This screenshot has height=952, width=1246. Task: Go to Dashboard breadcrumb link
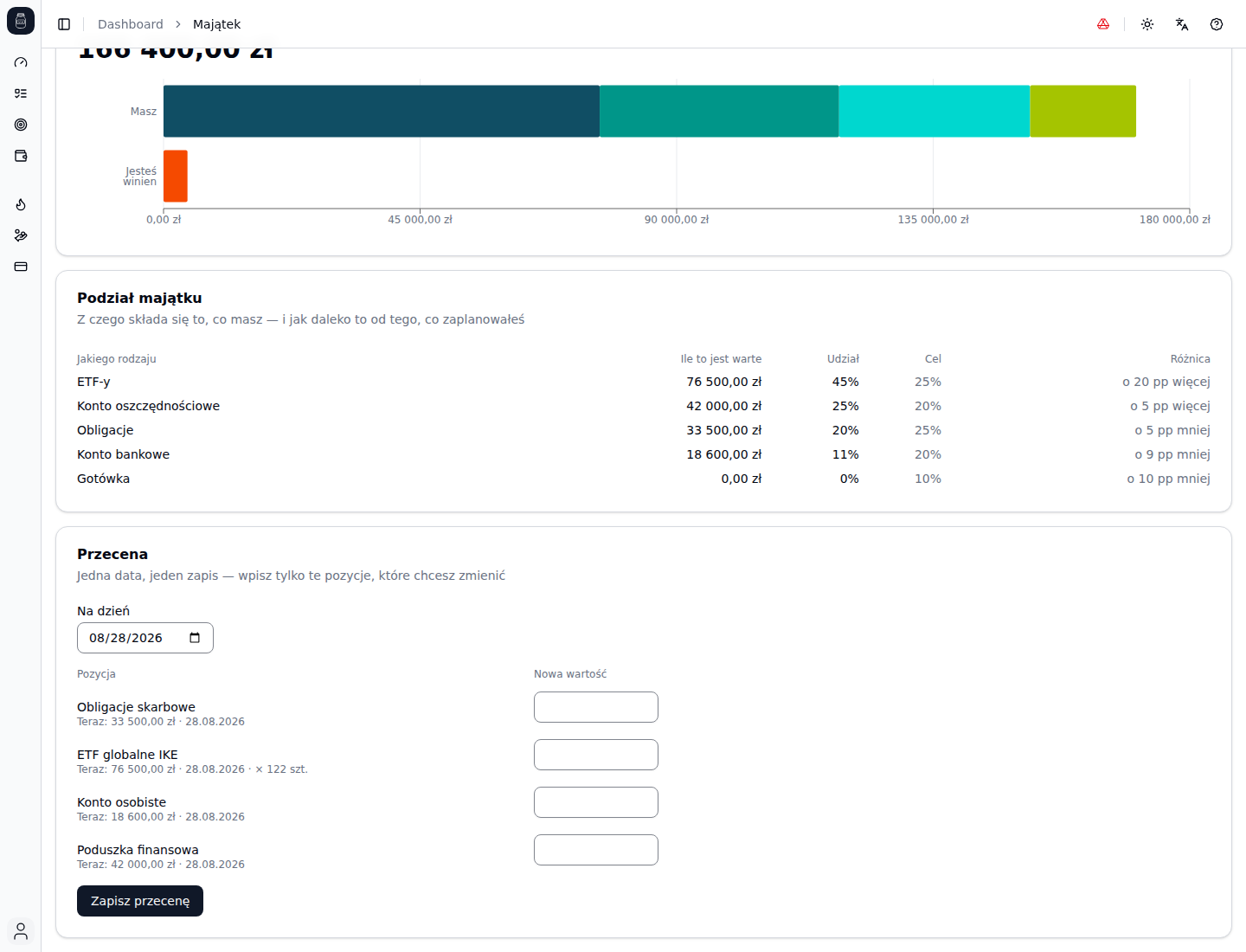pos(131,24)
